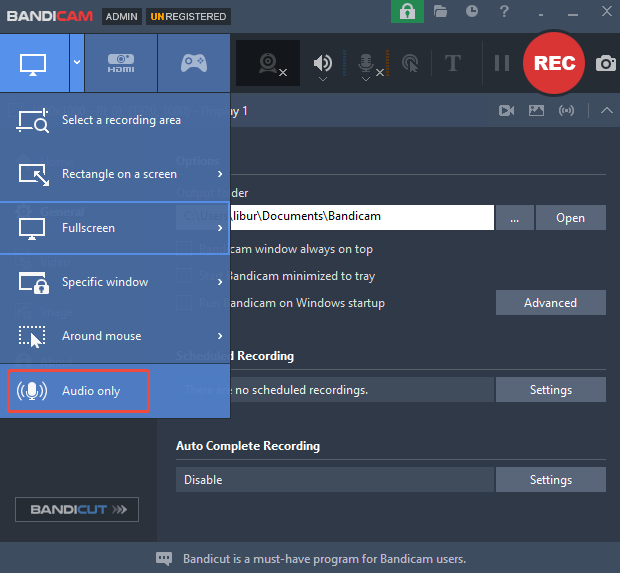Choose Around mouse menu item
The width and height of the screenshot is (620, 573).
tap(115, 336)
